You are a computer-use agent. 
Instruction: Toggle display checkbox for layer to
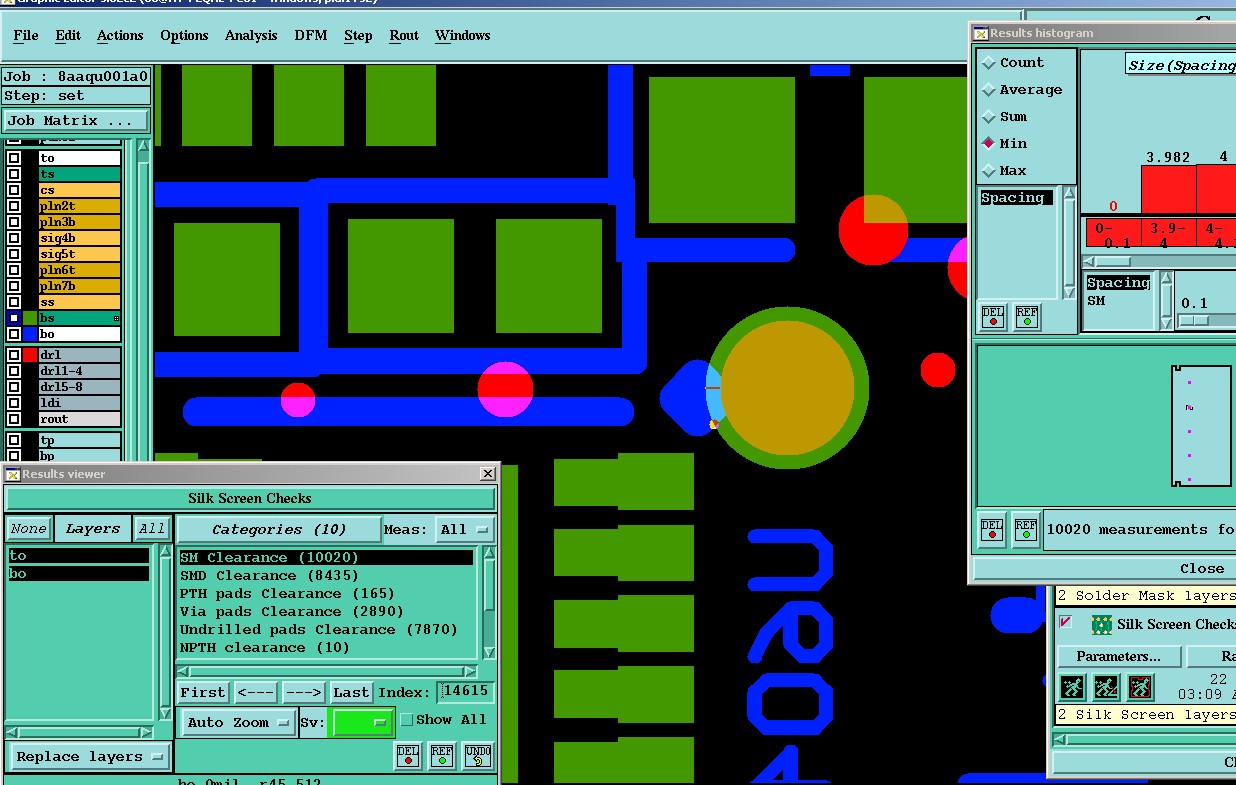tap(14, 158)
